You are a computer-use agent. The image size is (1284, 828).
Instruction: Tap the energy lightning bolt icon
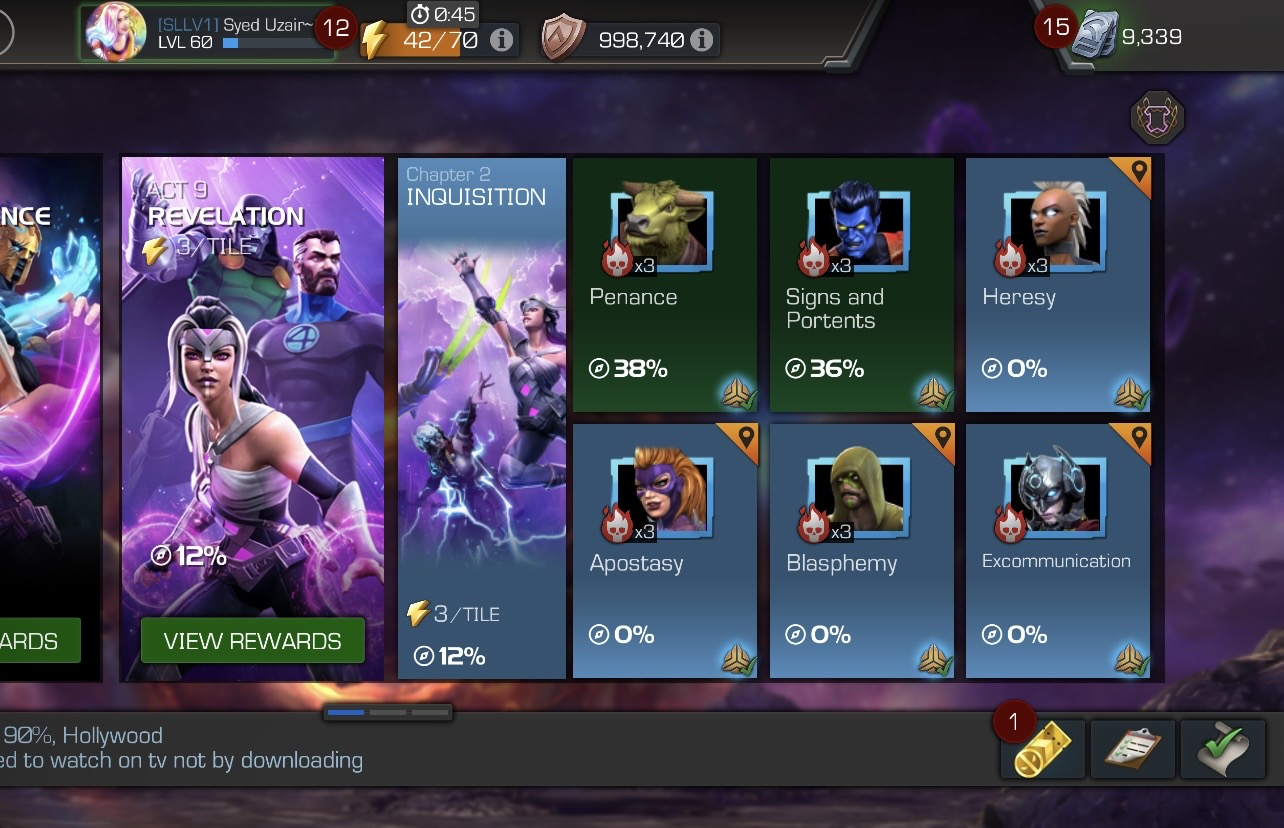(374, 40)
